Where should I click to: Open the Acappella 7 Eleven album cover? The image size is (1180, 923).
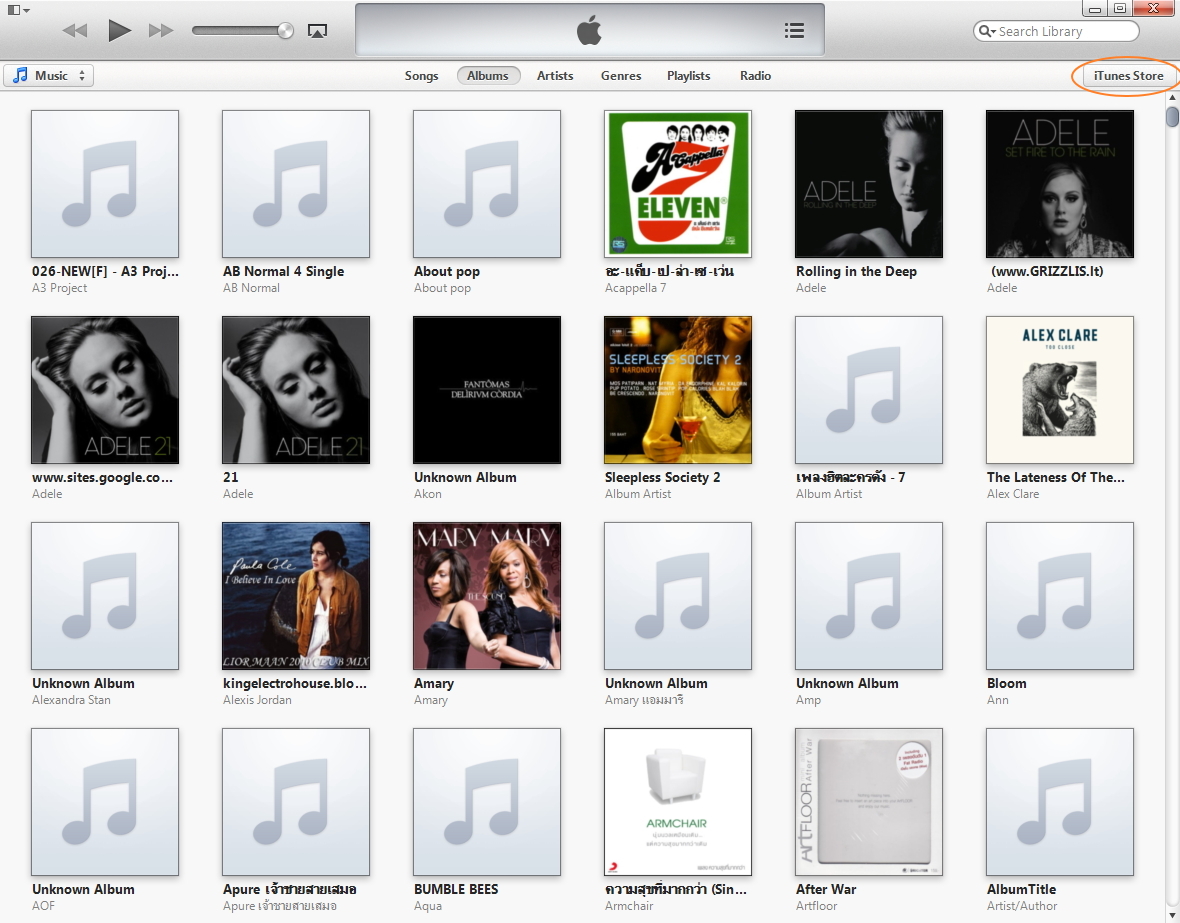click(678, 184)
